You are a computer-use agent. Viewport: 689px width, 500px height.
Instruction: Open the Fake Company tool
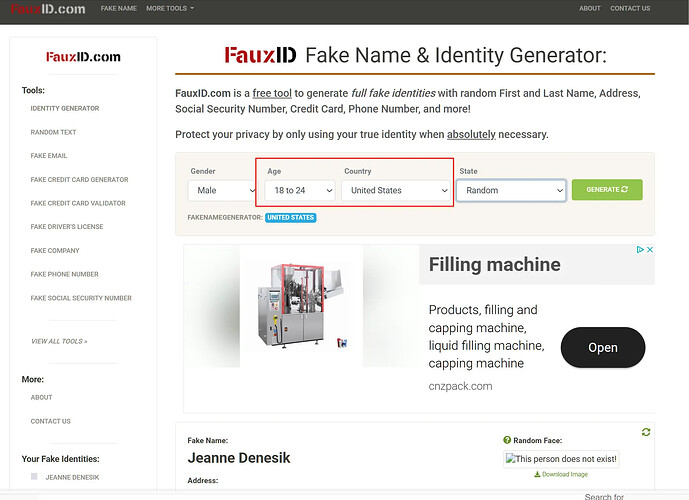(55, 250)
